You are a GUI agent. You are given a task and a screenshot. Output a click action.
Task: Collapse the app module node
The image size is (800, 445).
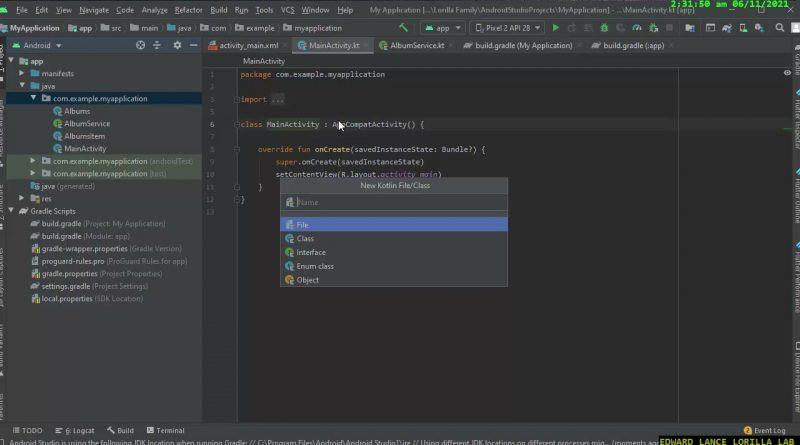coord(11,61)
